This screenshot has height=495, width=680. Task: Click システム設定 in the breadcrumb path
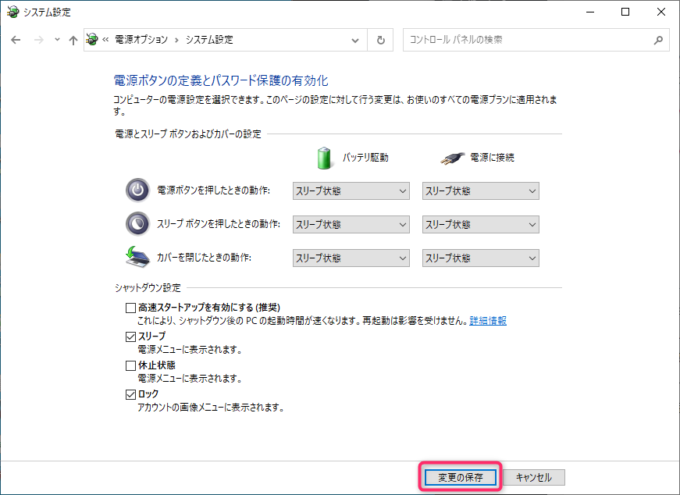click(209, 40)
